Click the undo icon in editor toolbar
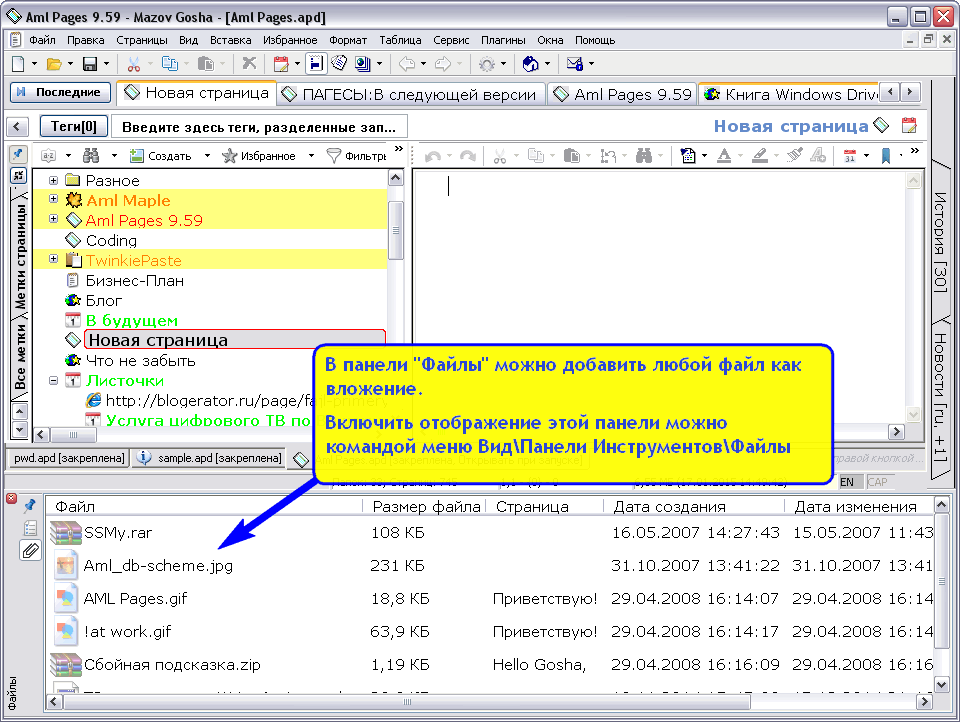Screen dimensions: 960x722 click(433, 156)
